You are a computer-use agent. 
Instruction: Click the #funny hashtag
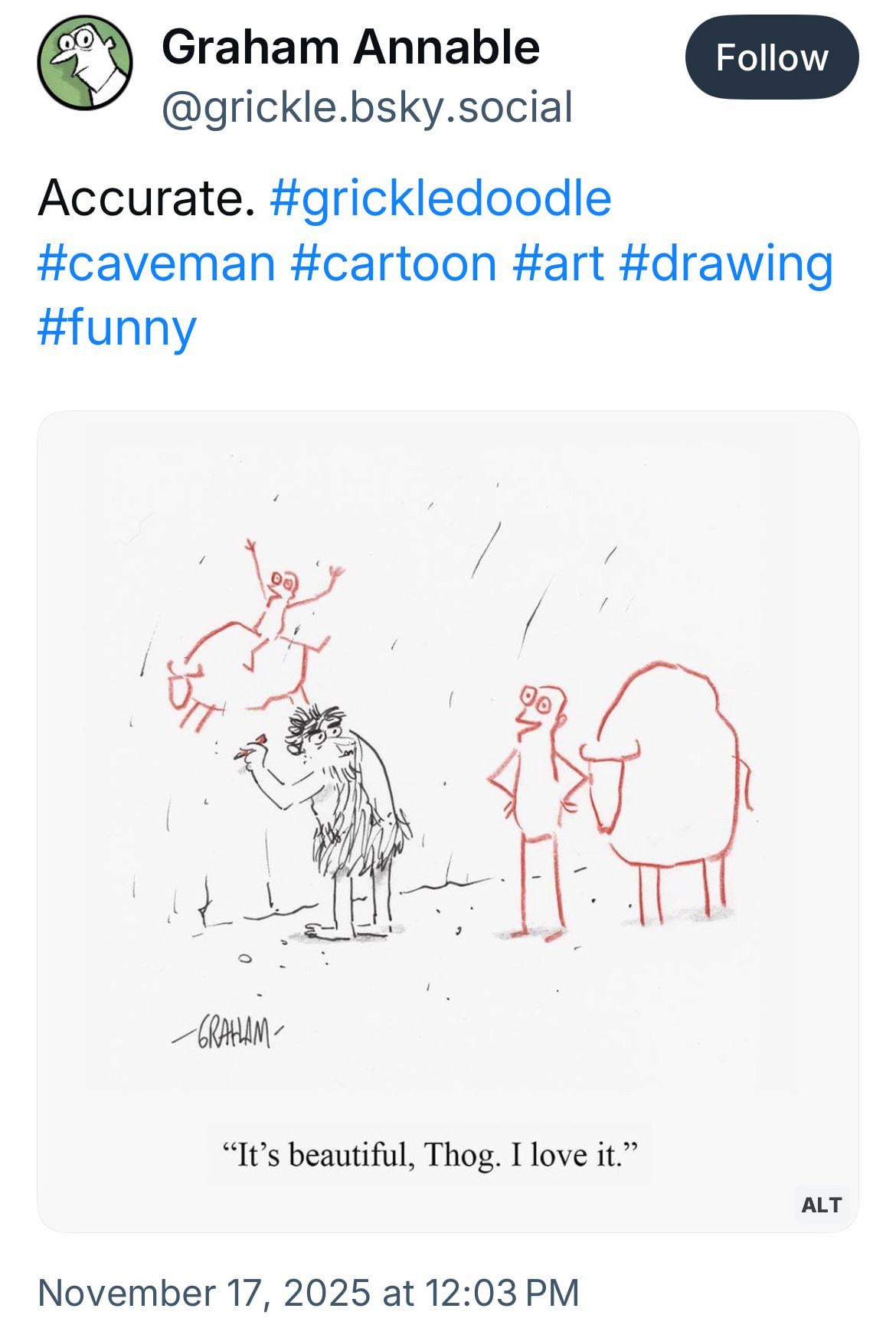click(x=116, y=327)
